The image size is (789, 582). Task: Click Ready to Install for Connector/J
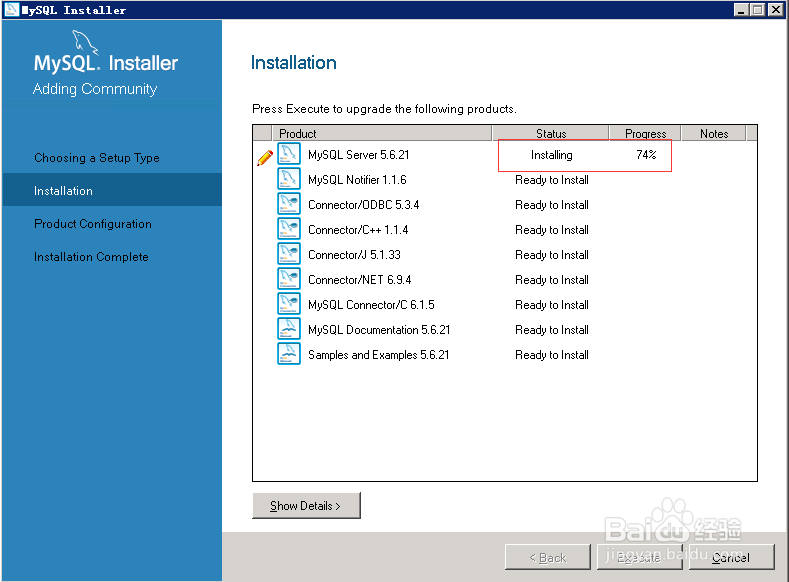pos(551,255)
